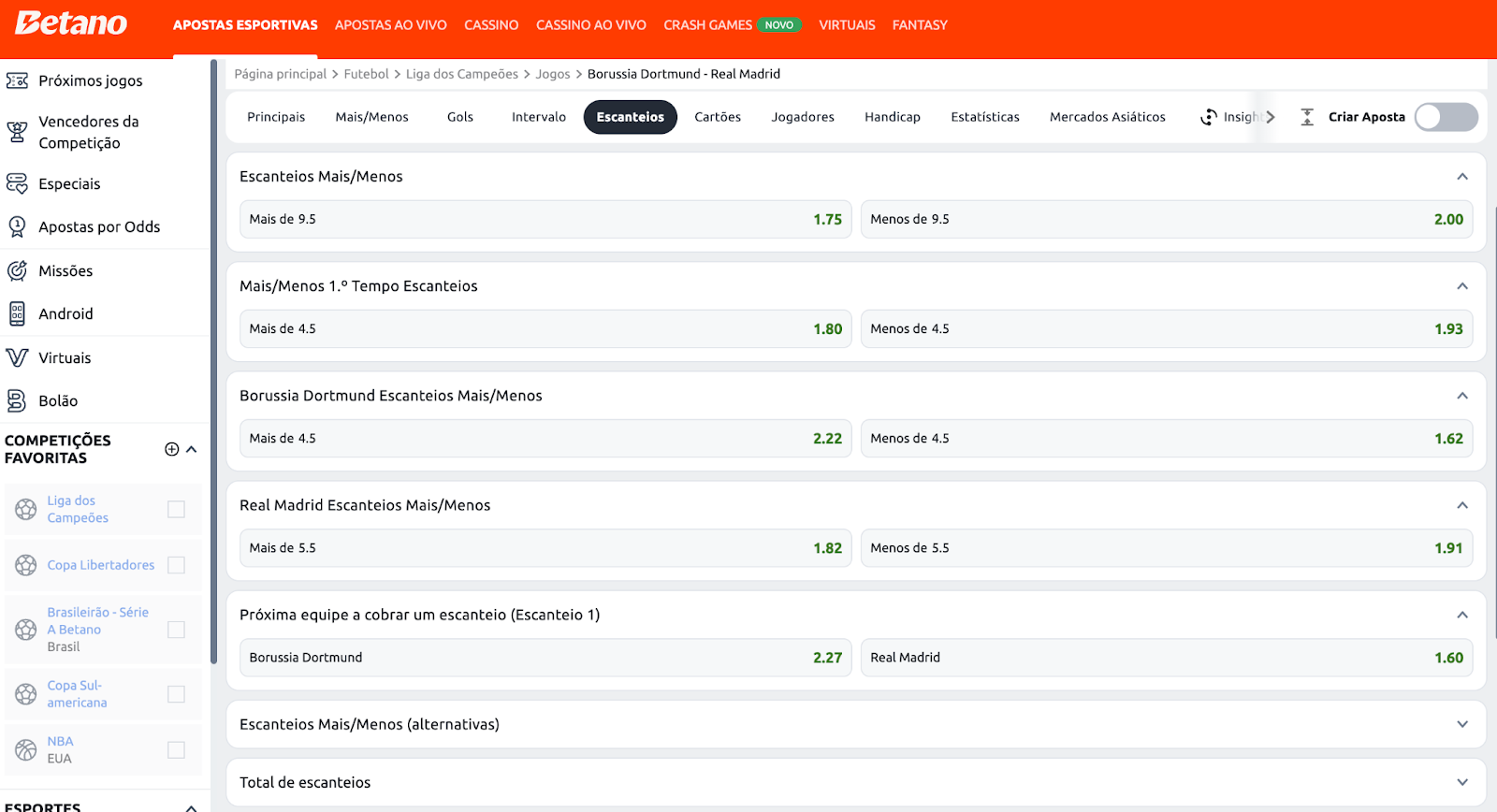Click soccer ball icon for Brasileirão Série A

(x=26, y=630)
